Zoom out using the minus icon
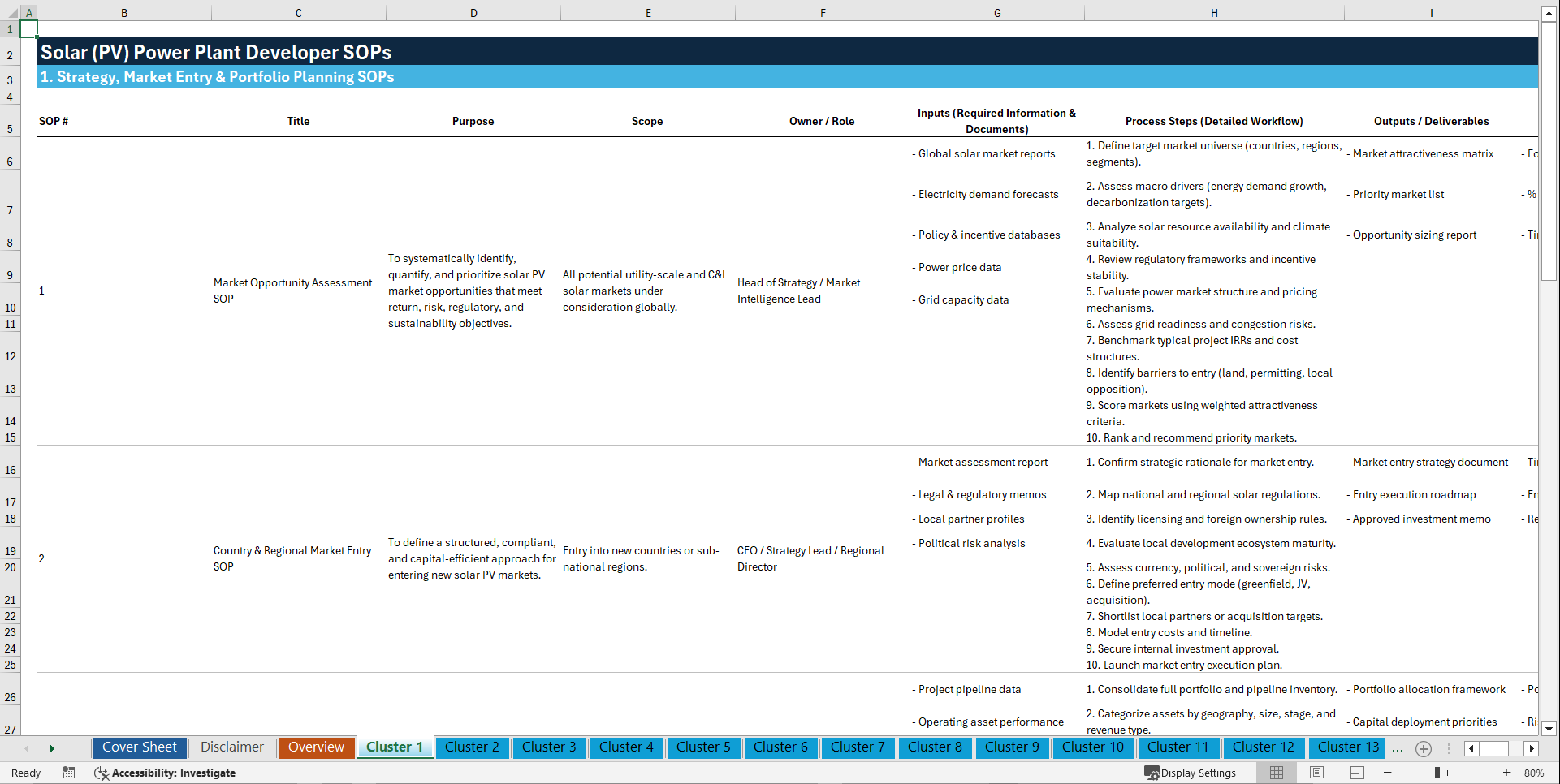 (1387, 773)
